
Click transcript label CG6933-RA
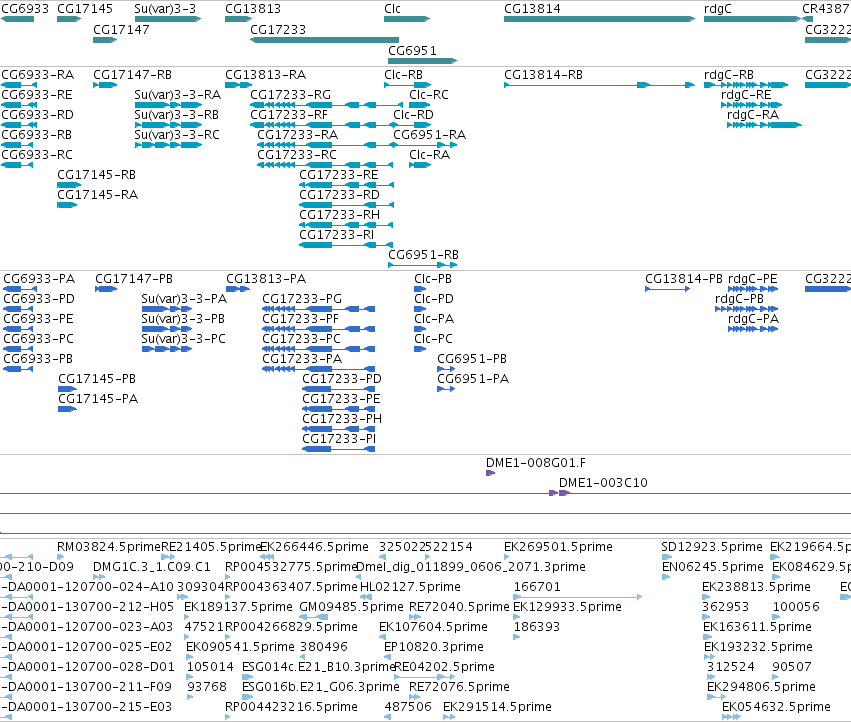(37, 74)
